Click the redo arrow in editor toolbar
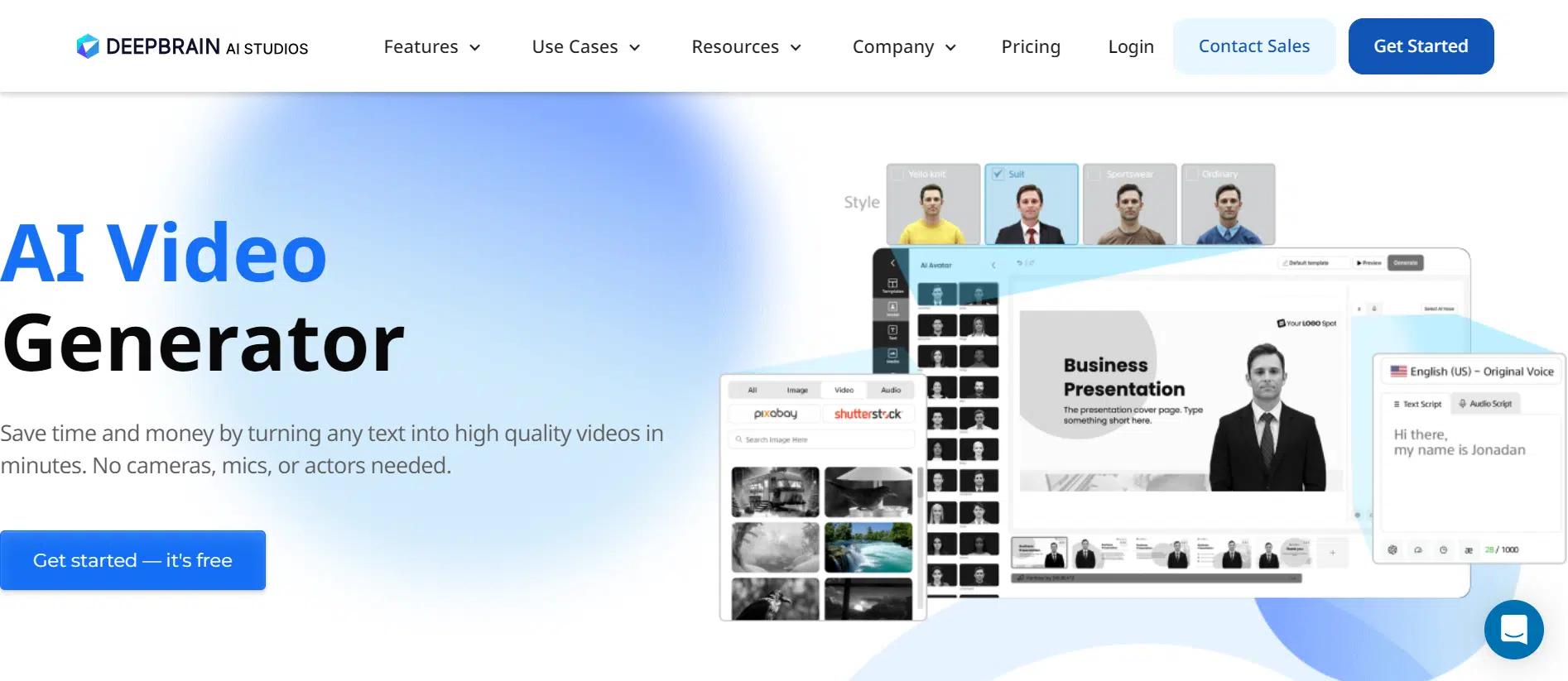Screen dimensions: 1568x681 pyautogui.click(x=1030, y=263)
